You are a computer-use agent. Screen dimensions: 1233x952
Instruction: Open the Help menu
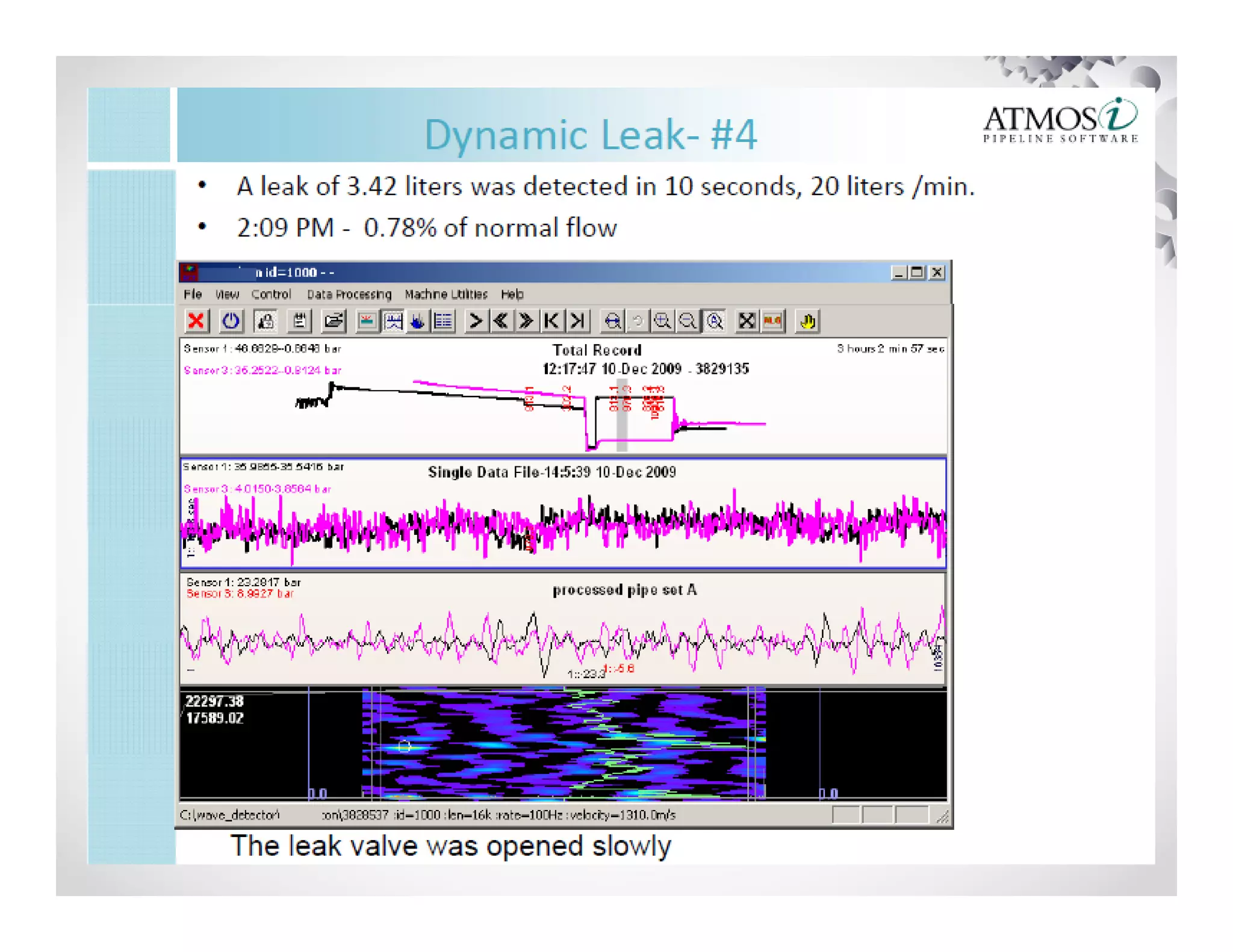[512, 294]
